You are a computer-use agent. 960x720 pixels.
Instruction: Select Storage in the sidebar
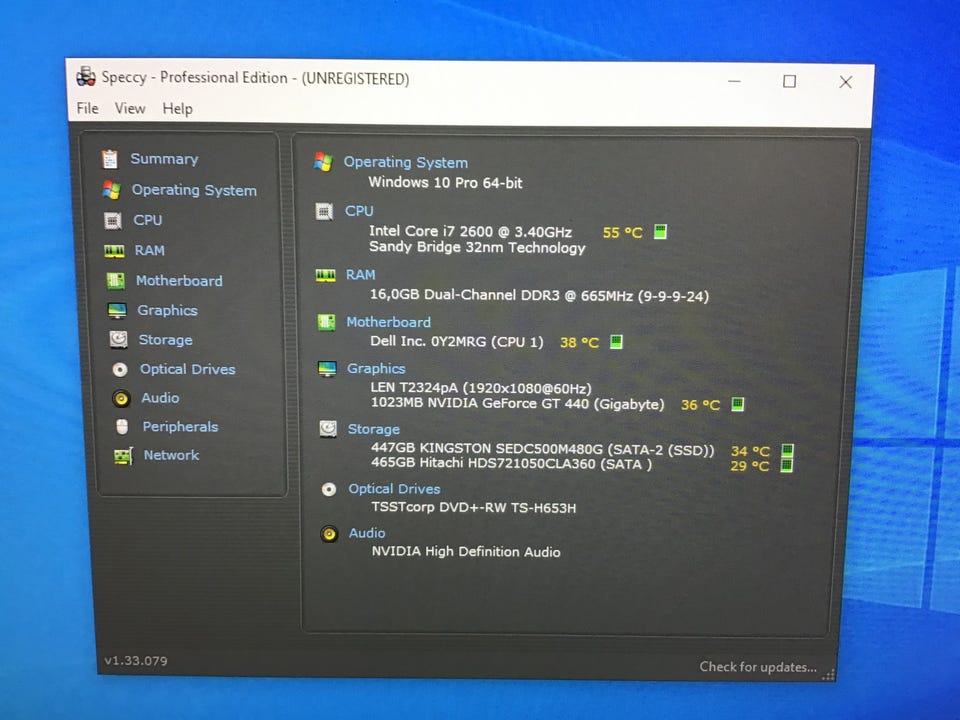pyautogui.click(x=165, y=340)
